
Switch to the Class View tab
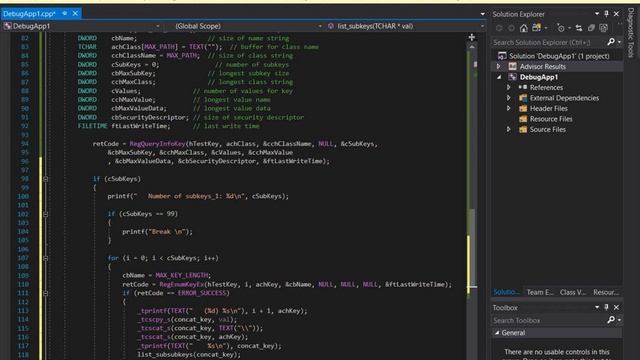[x=573, y=292]
